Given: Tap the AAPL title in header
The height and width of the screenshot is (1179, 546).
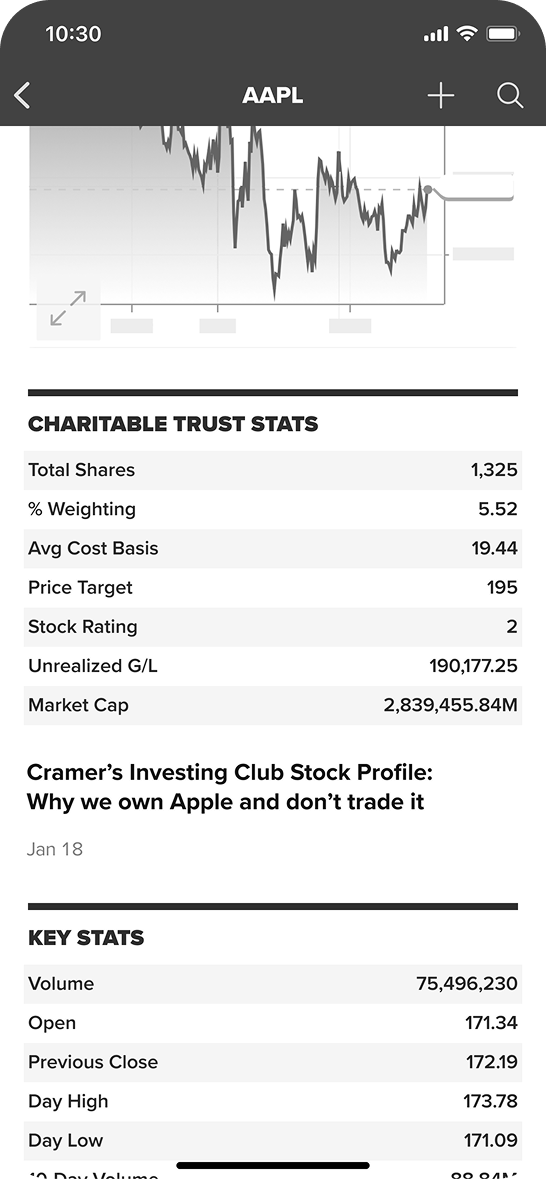Looking at the screenshot, I should tap(272, 95).
